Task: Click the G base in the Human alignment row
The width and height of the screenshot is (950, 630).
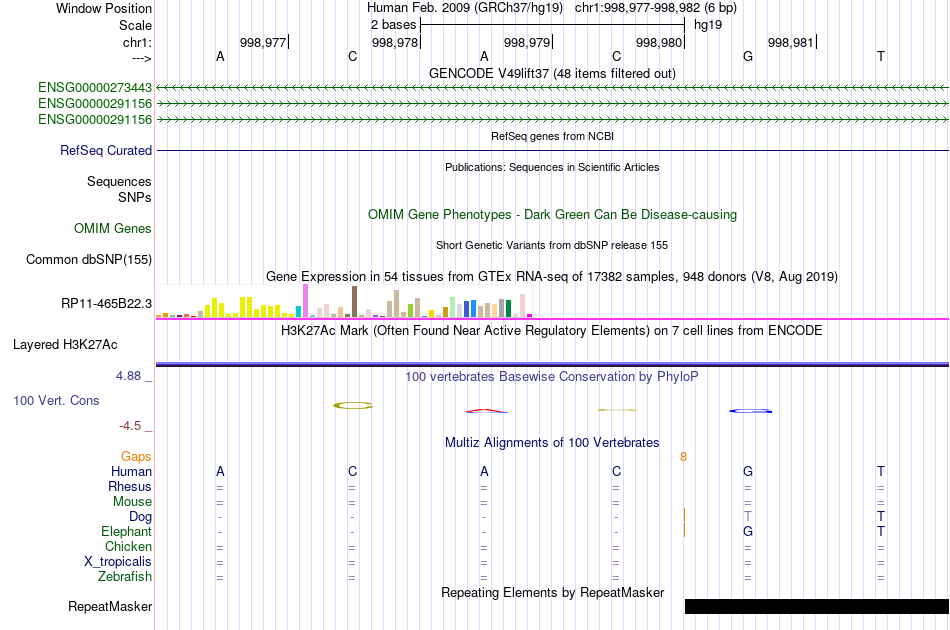Action: tap(748, 471)
